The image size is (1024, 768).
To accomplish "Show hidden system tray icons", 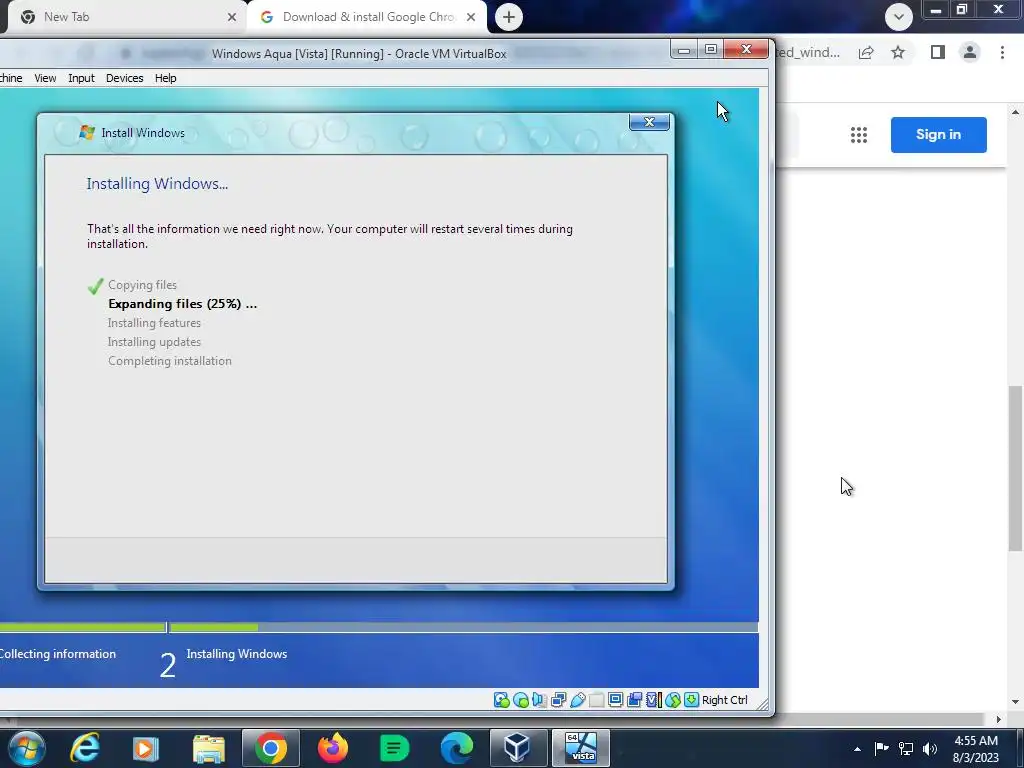I will tap(857, 749).
